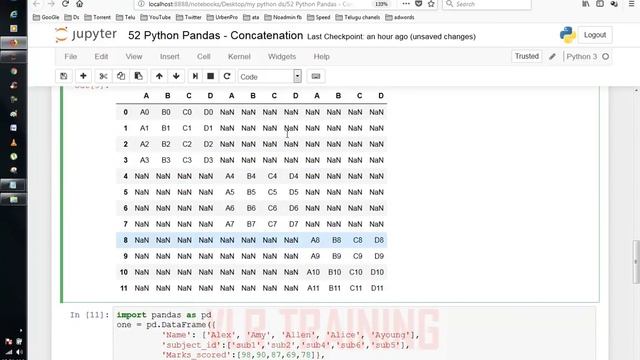The image size is (640, 360).
Task: Click the VLC cone icon in taskbar
Action: (13, 142)
